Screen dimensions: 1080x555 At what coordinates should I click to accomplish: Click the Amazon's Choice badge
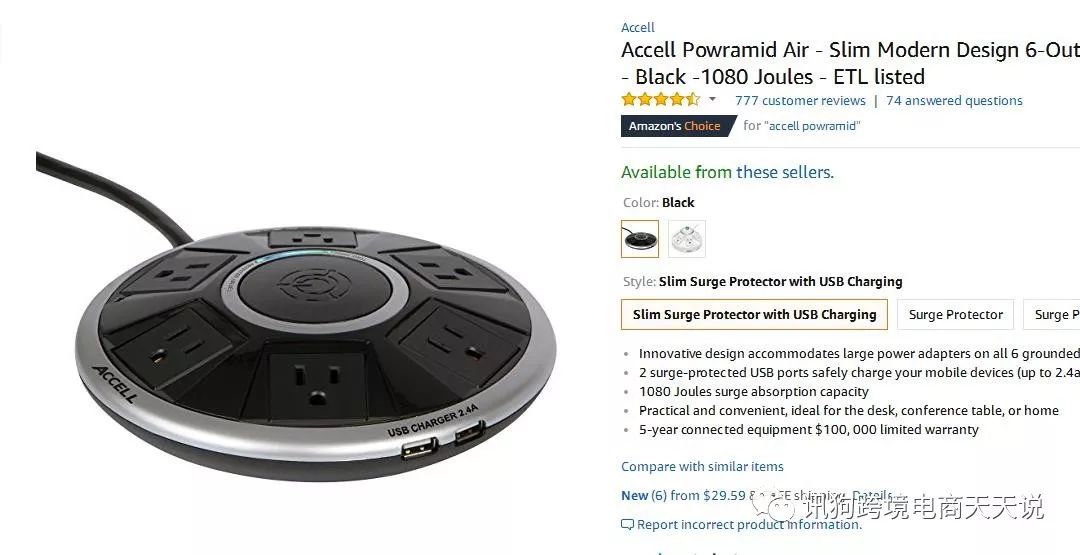[678, 126]
